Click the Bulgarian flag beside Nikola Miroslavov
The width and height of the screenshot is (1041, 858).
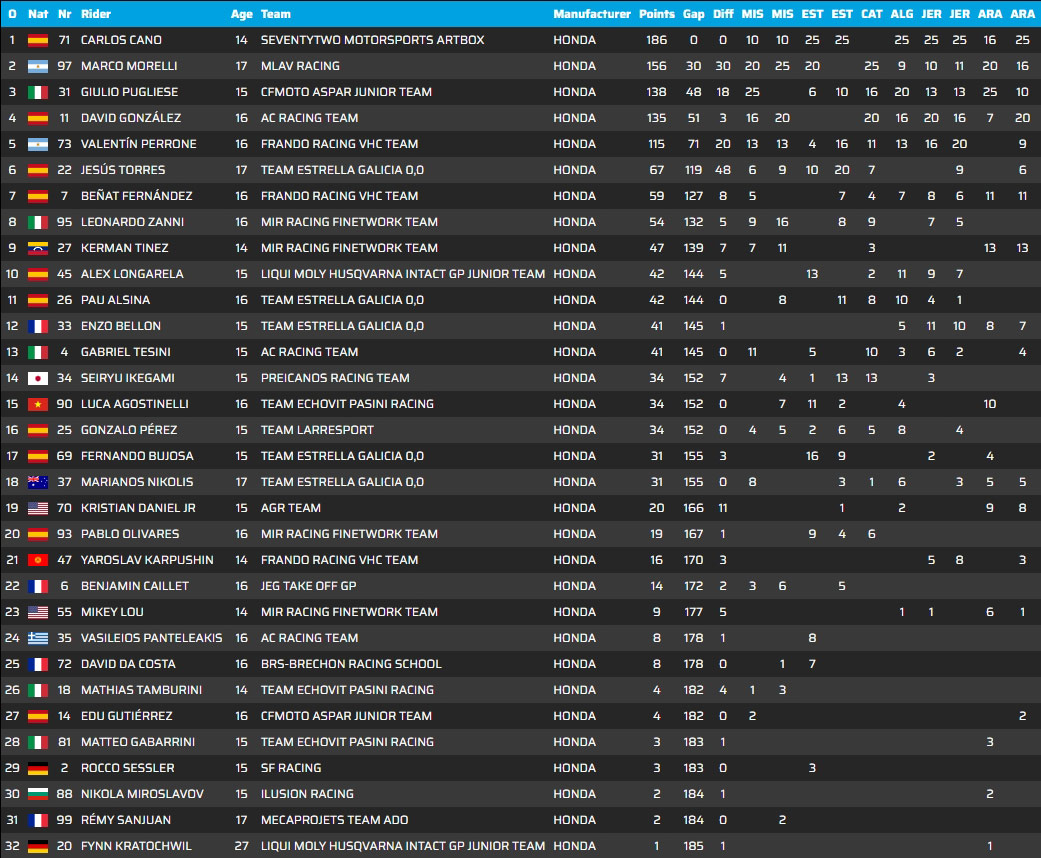click(38, 794)
